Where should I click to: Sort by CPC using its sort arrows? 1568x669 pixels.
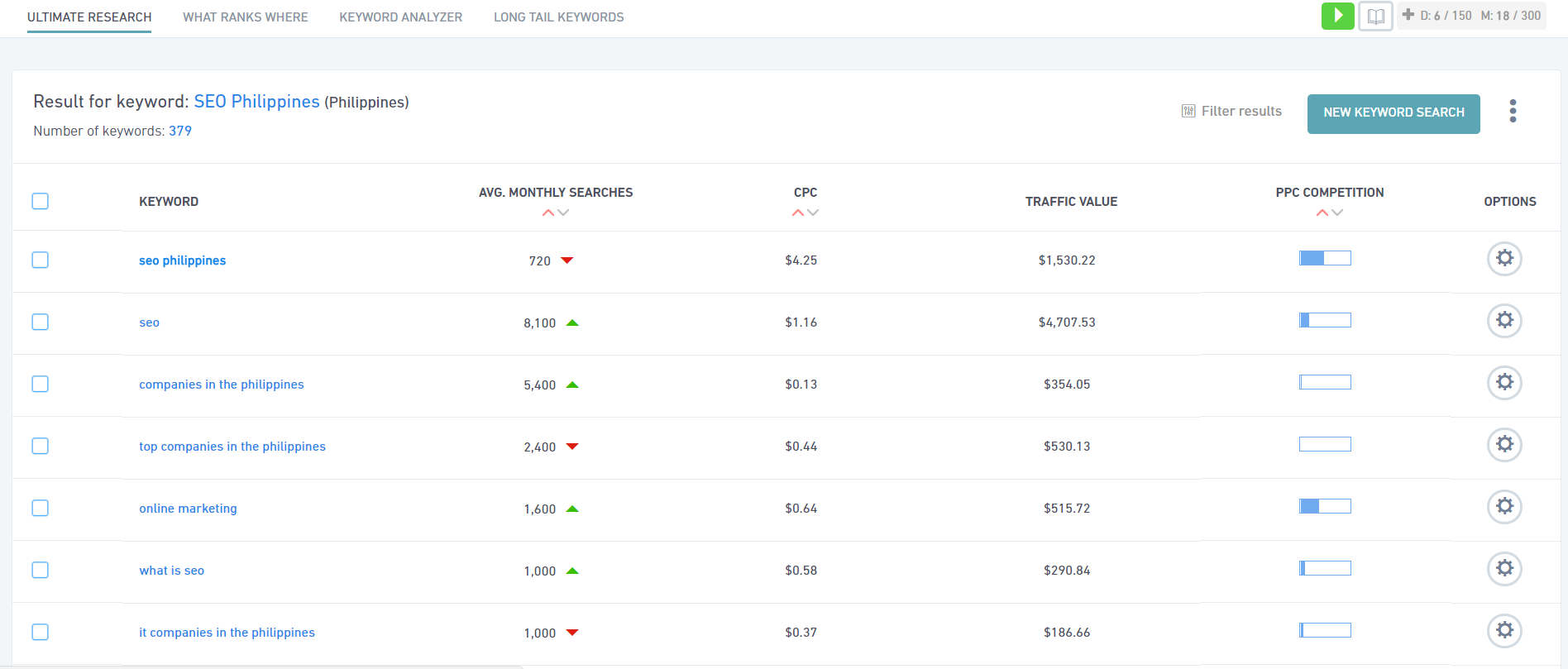805,213
